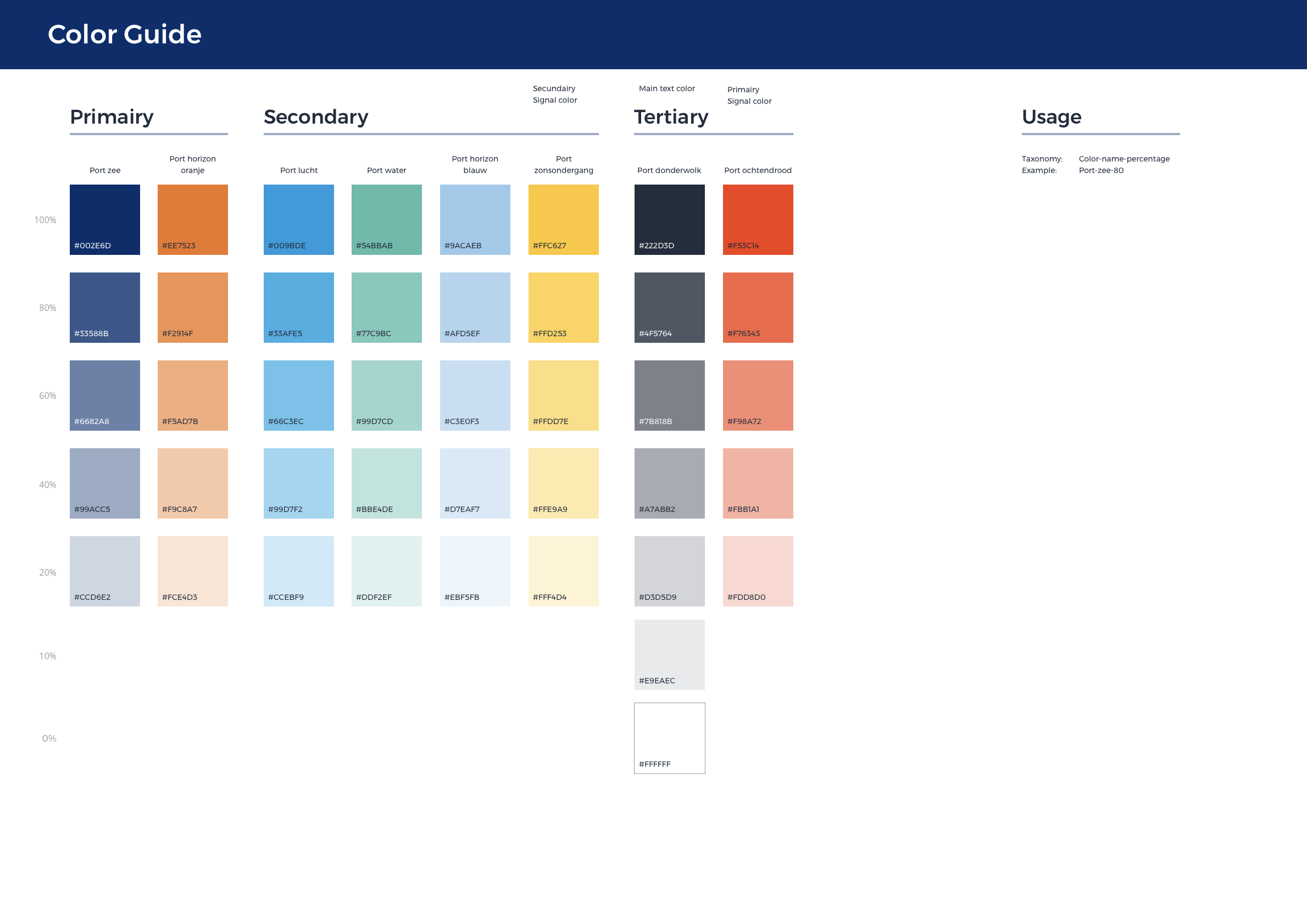This screenshot has width=1307, height=924.
Task: Click the Port-zee-80 example text
Action: [x=1101, y=170]
